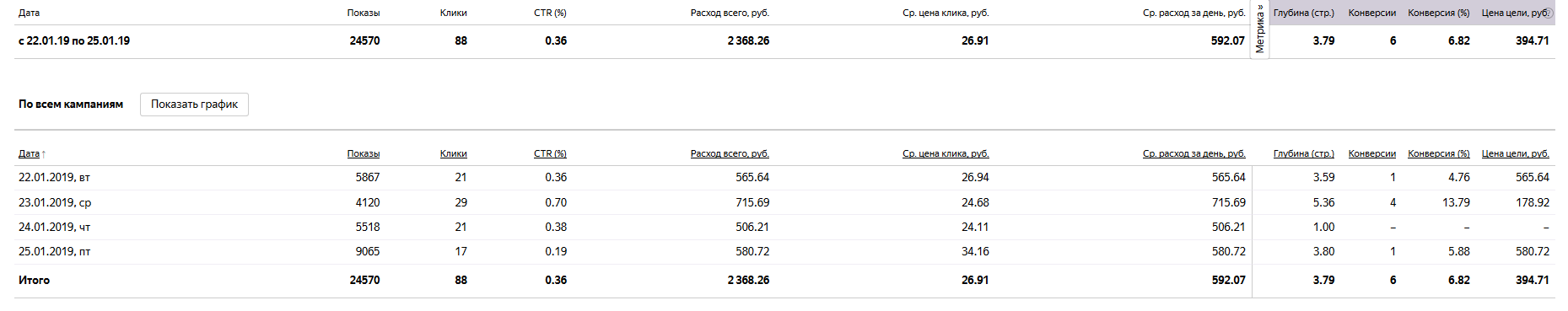Viewport: 1568px width, 311px height.
Task: Sort table by Показы column header
Action: point(364,153)
